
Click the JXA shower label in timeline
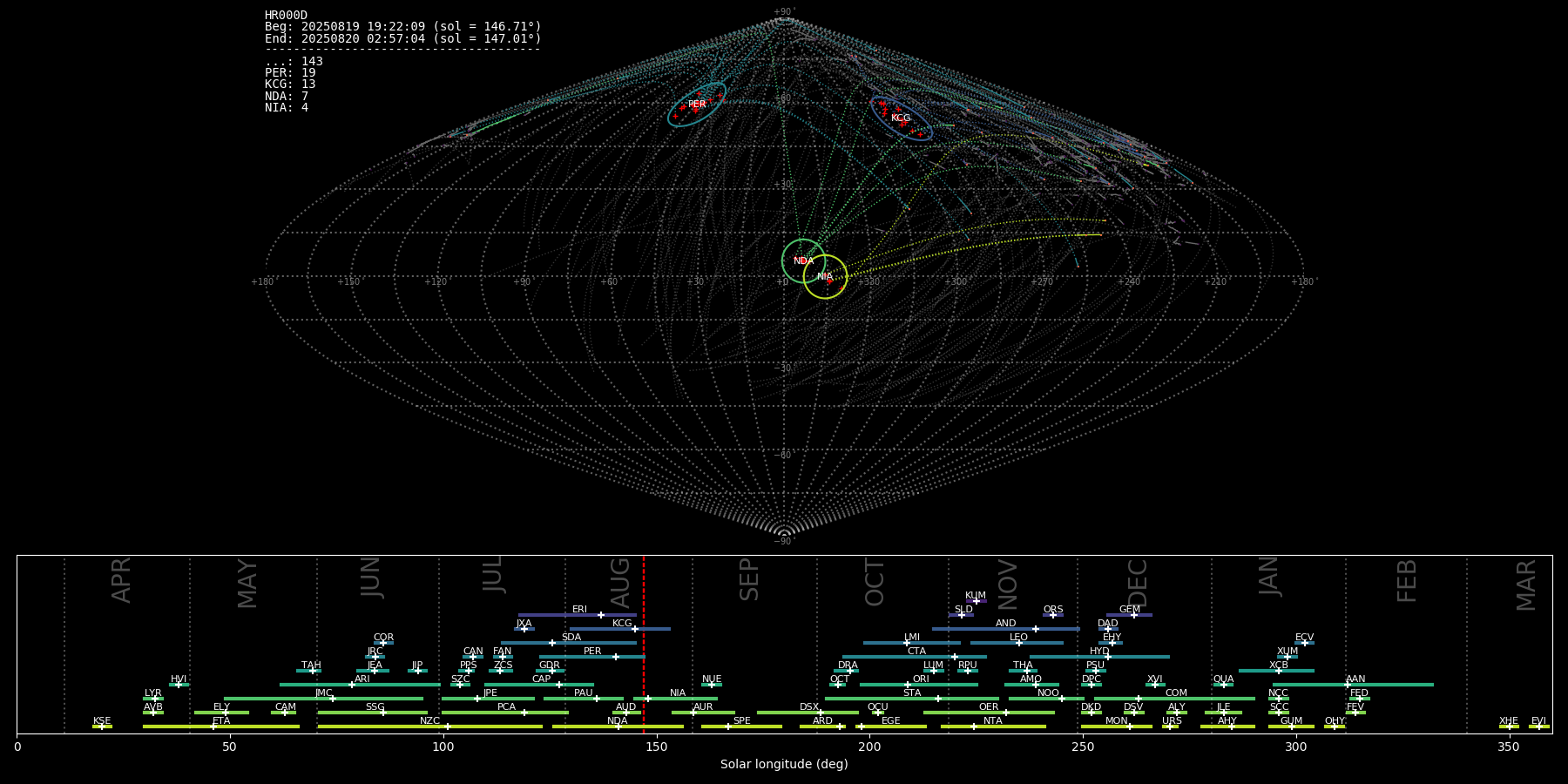click(524, 624)
